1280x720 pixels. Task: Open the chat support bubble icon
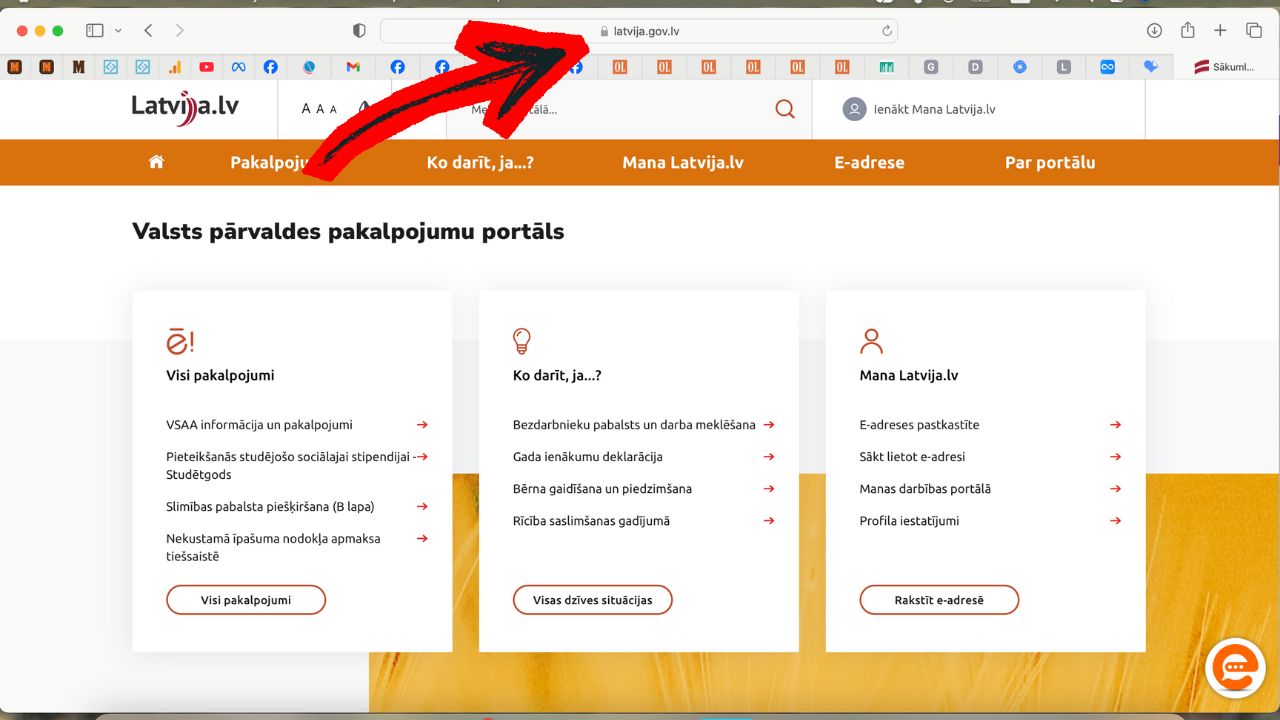click(1235, 668)
